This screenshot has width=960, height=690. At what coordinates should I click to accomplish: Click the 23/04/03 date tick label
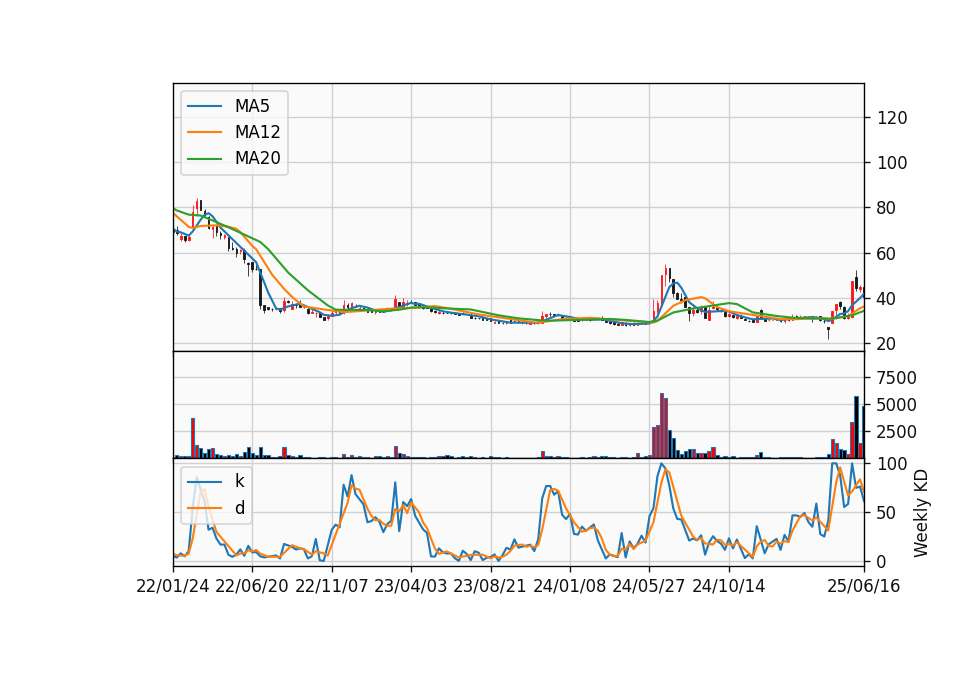(x=411, y=586)
